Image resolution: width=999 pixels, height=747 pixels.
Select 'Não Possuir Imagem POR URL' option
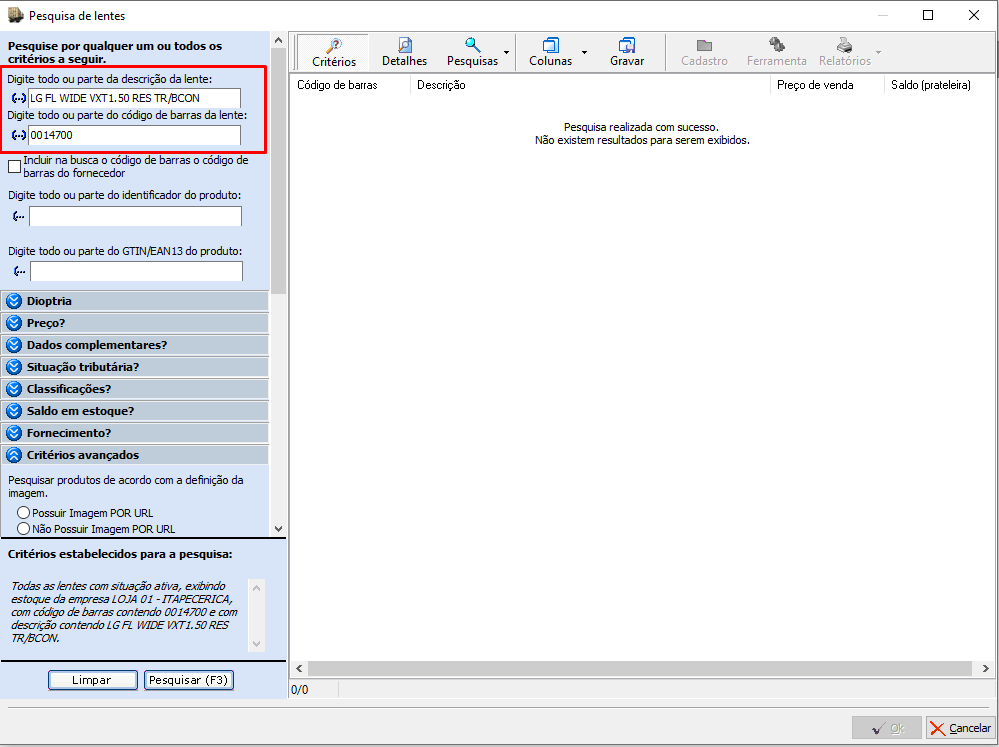24,529
